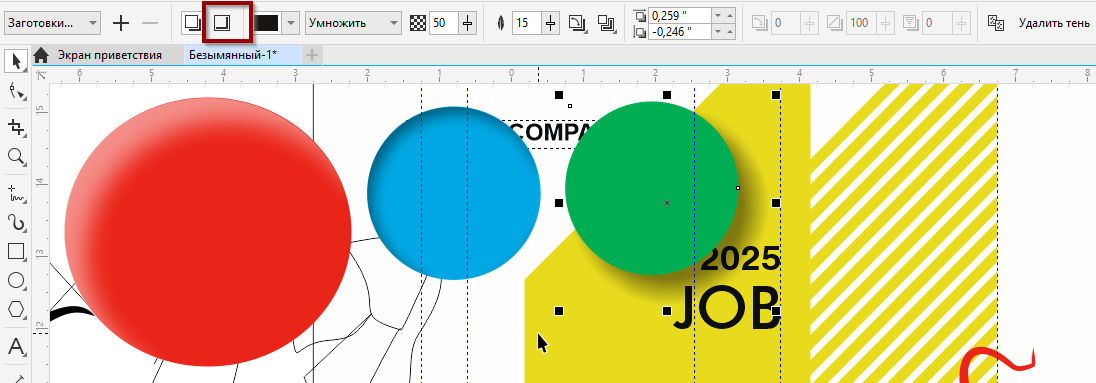Open the feathering slider popup button
This screenshot has height=383, width=1096.
(551, 23)
